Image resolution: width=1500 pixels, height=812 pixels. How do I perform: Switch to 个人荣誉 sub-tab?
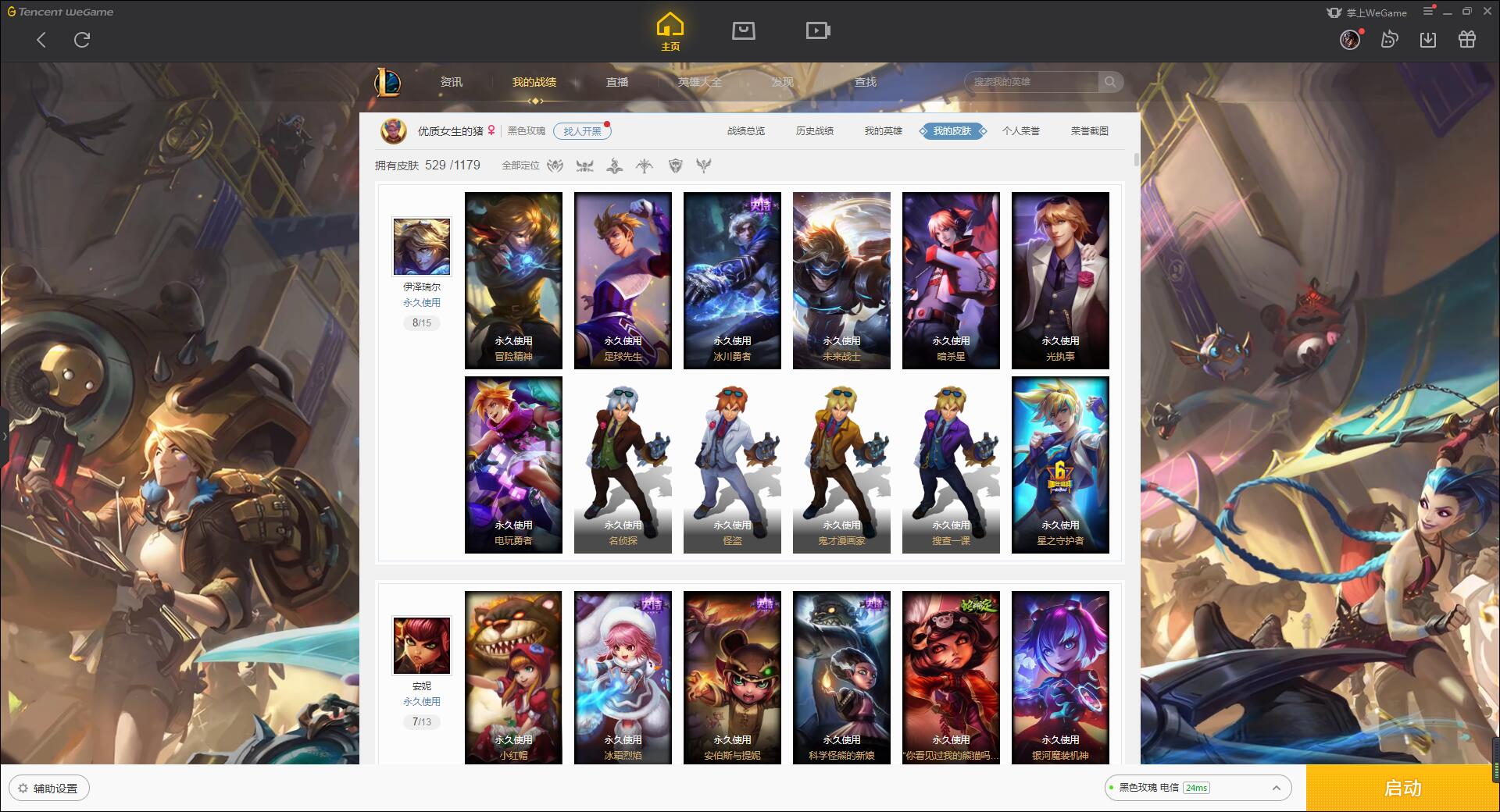[x=1021, y=131]
